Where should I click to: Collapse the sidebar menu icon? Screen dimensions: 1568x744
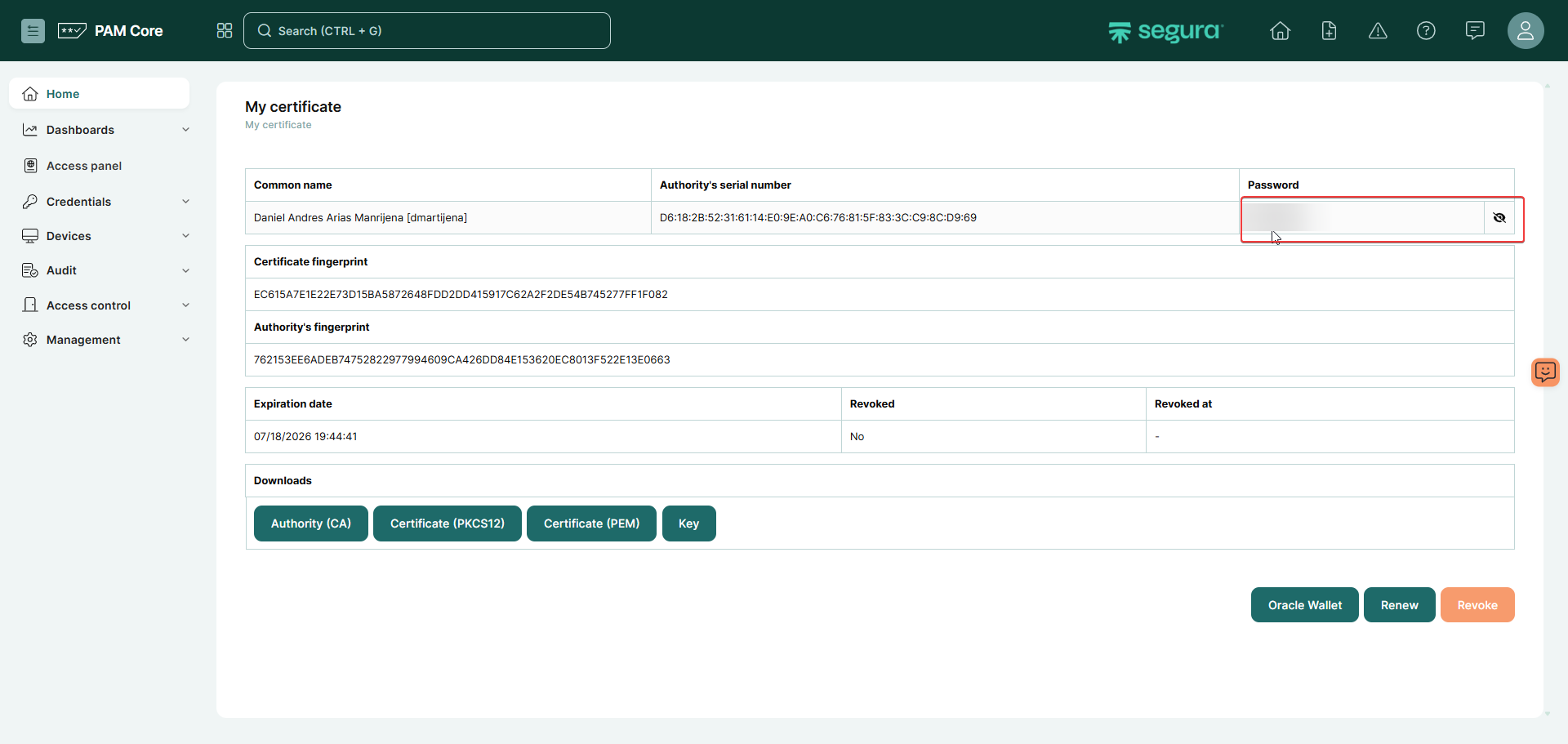[x=33, y=31]
